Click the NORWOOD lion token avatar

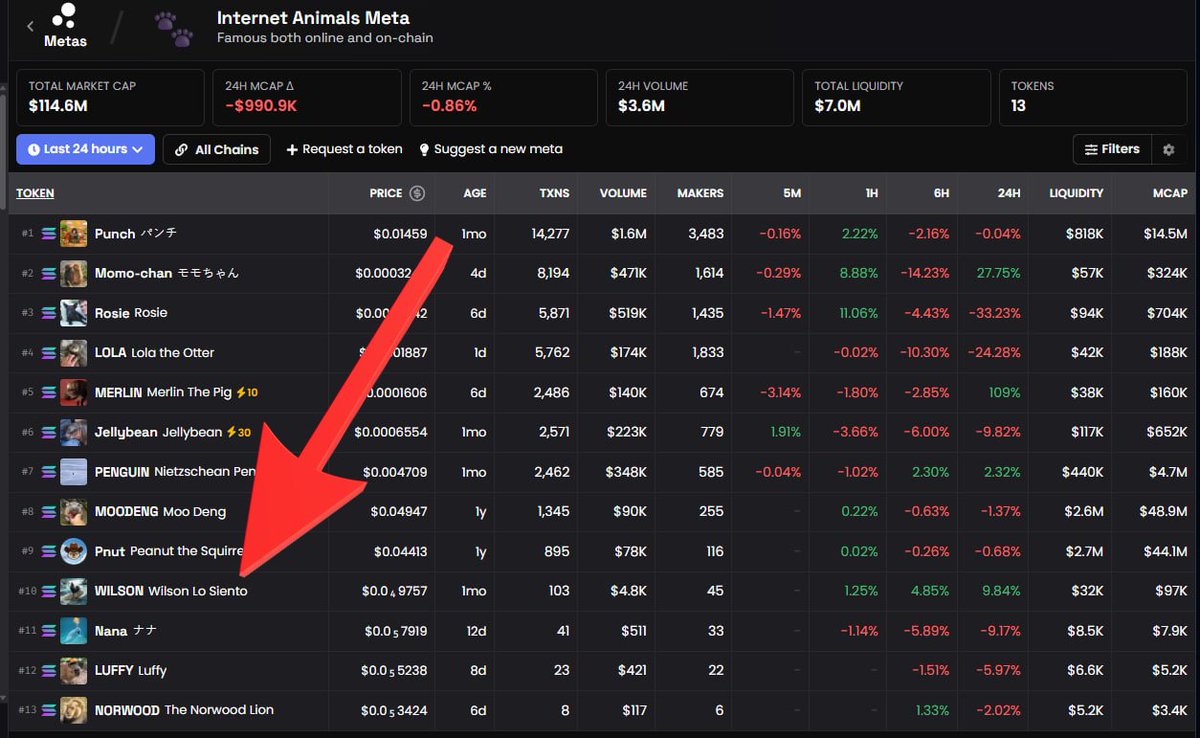click(x=73, y=710)
